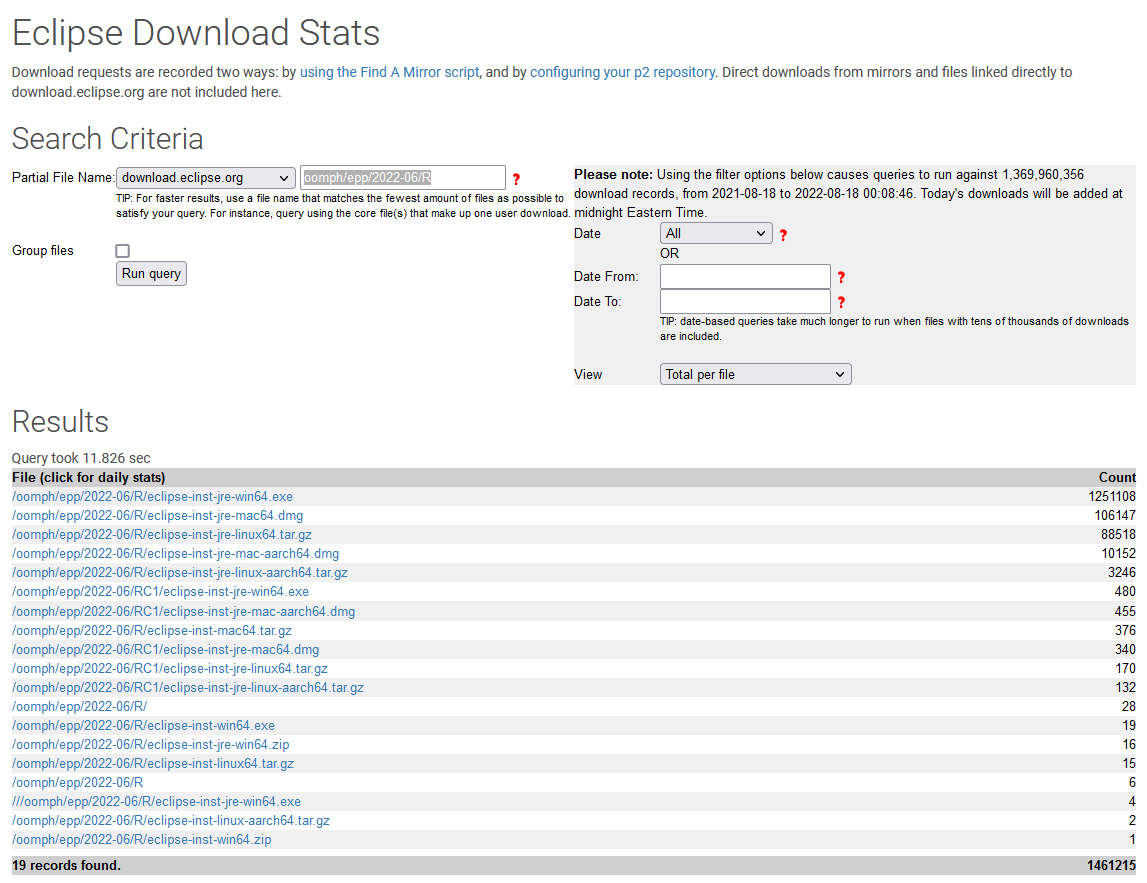Click the count value 3246
Viewport: 1147px width, 883px height.
click(x=1121, y=573)
